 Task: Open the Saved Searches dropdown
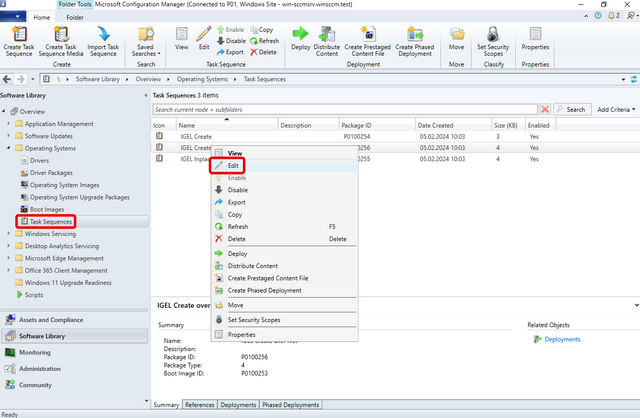[147, 42]
